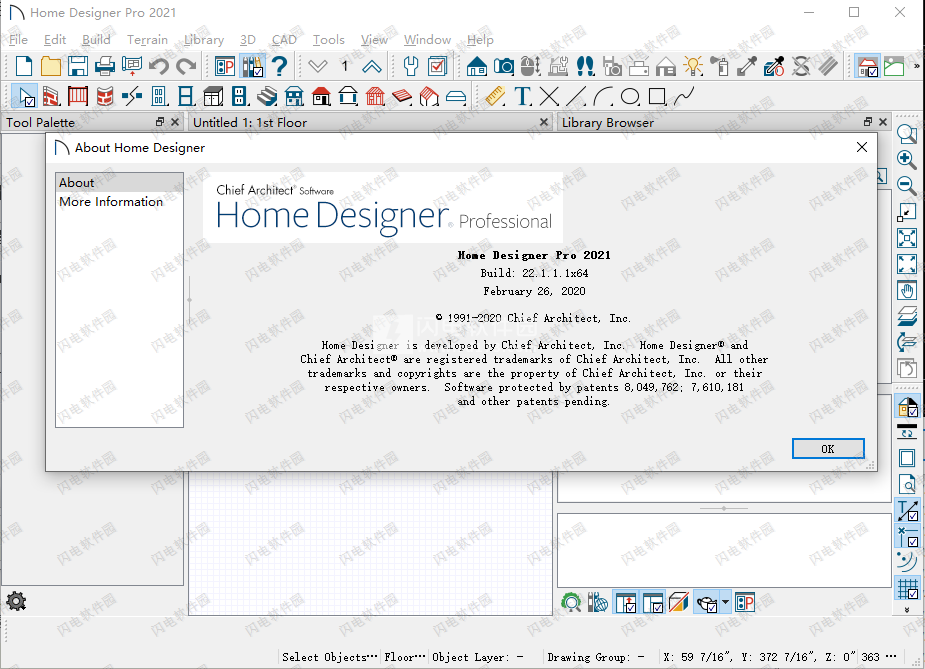
Task: Select the Tape Measure dimension tool
Action: tap(495, 96)
